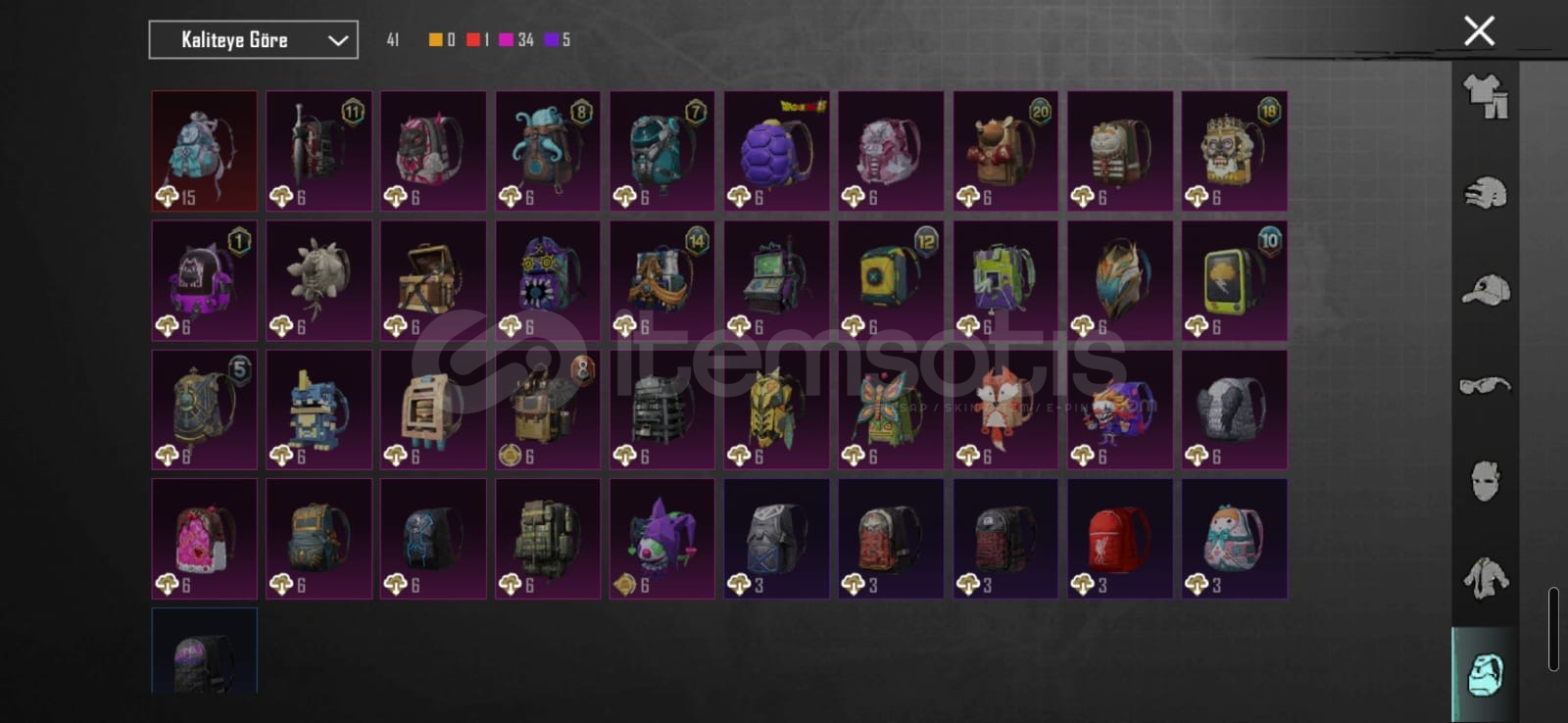Select the glasses category icon in sidebar
This screenshot has height=723, width=1568.
pos(1485,385)
